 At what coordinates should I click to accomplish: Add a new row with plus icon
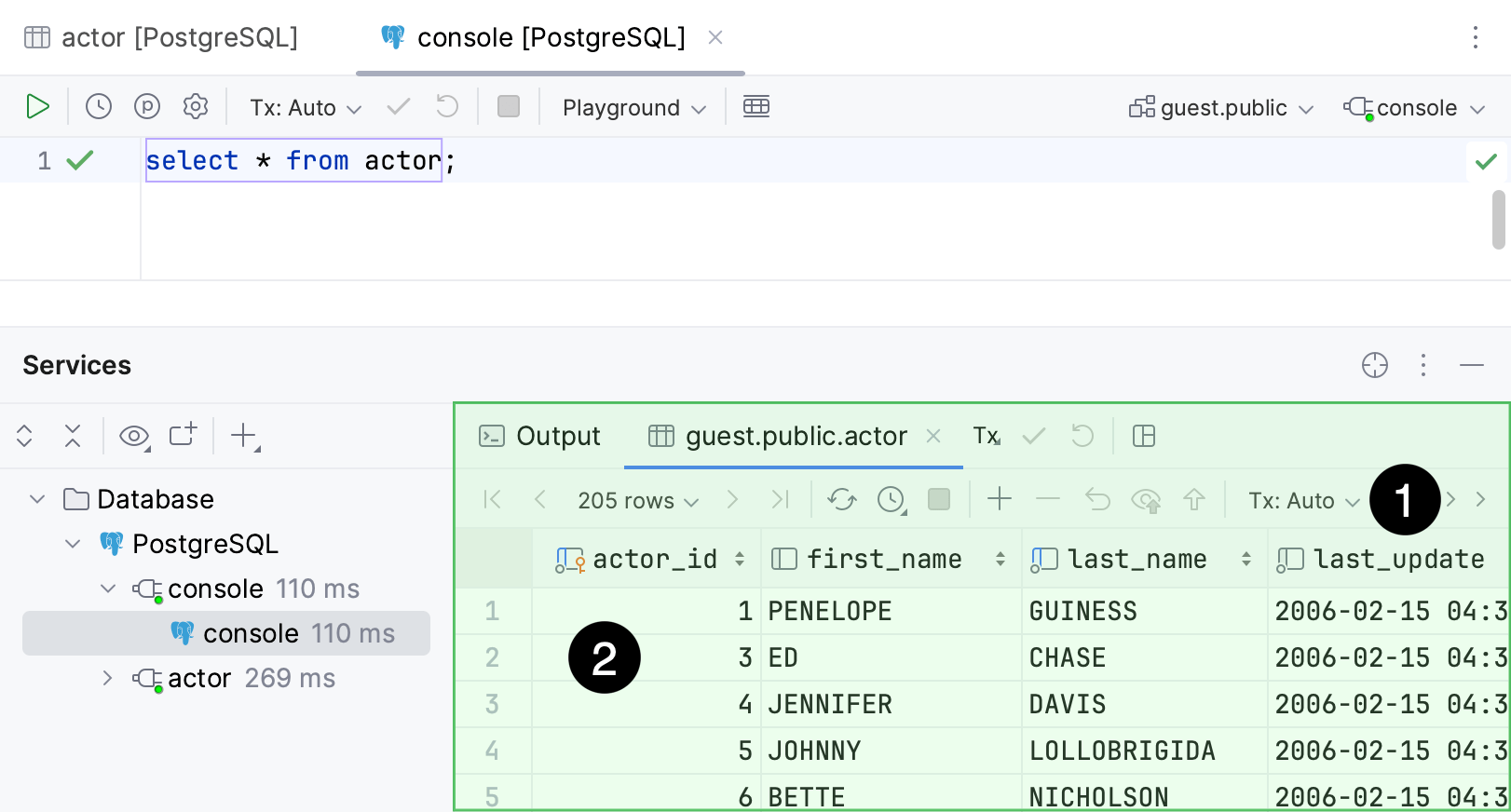pos(999,500)
